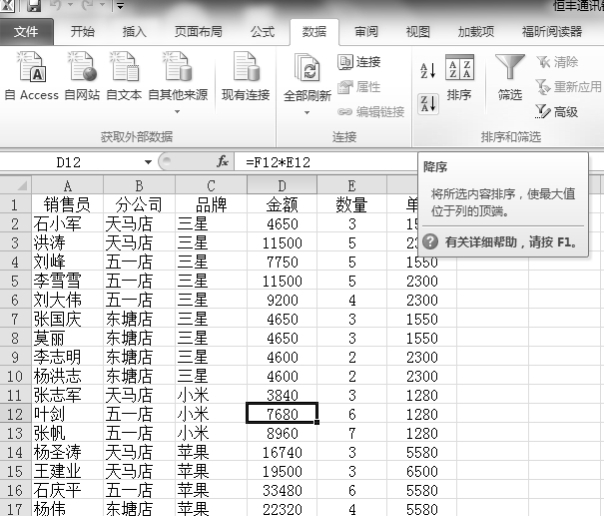Click the Save icon in quick access toolbar

click(34, 5)
